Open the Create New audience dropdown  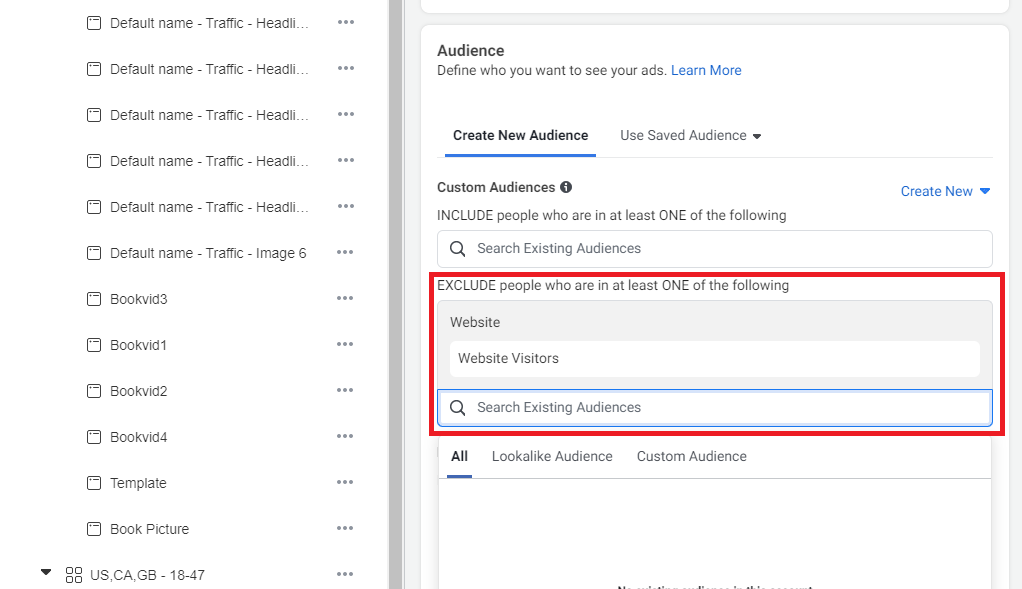(945, 191)
